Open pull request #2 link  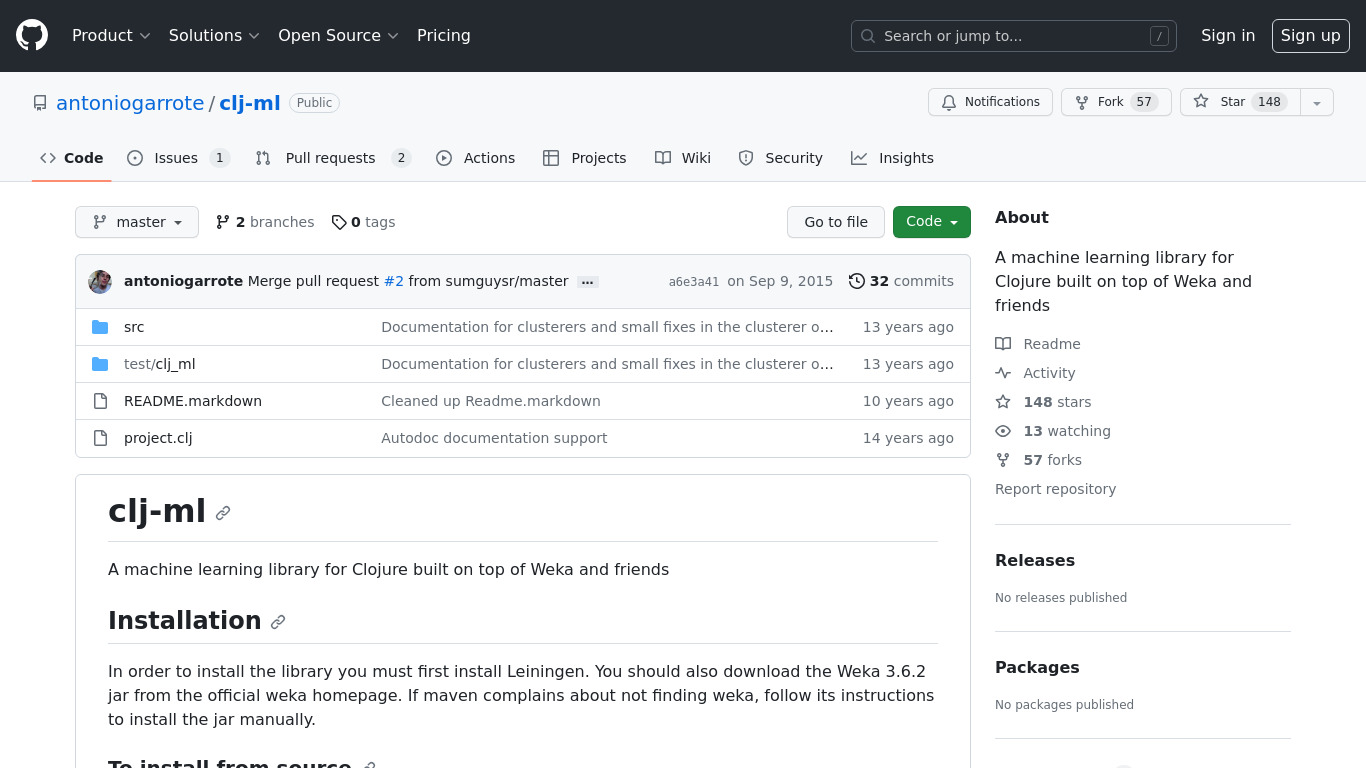[x=394, y=281]
